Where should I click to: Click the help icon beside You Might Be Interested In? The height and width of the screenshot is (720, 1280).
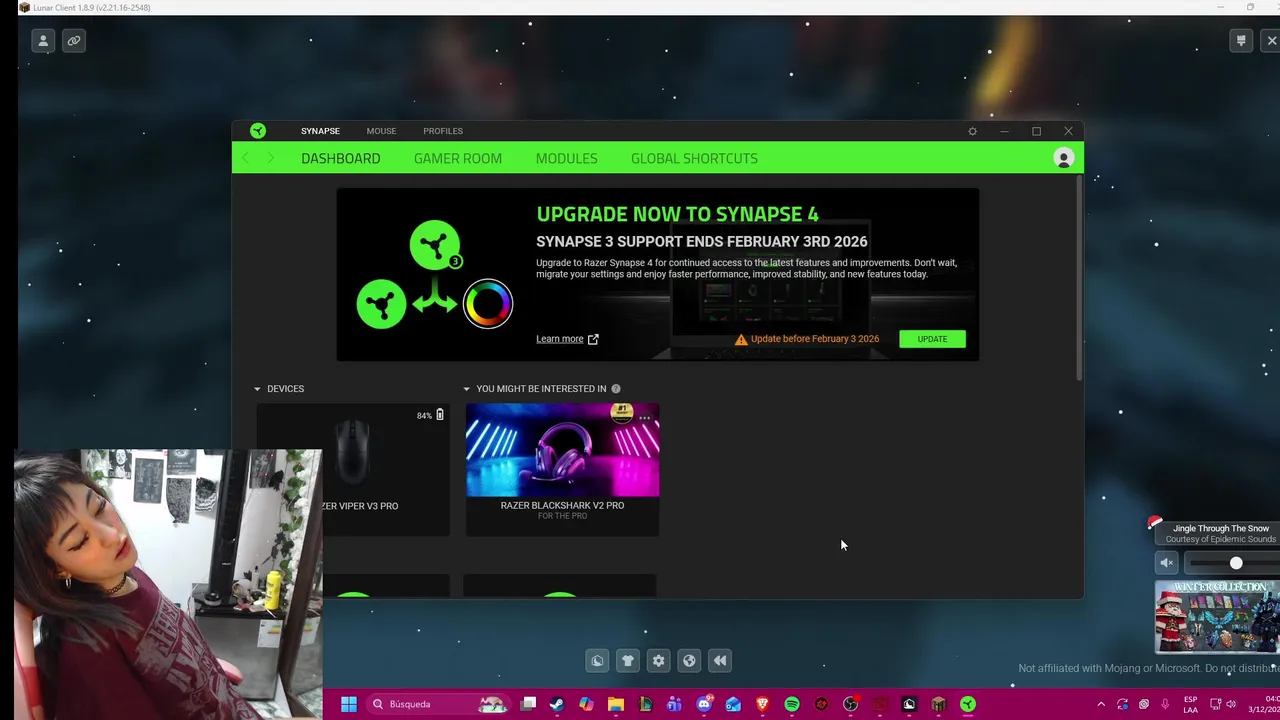click(616, 389)
